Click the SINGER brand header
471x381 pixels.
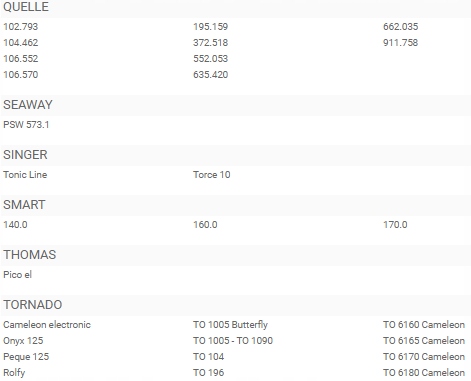point(25,155)
